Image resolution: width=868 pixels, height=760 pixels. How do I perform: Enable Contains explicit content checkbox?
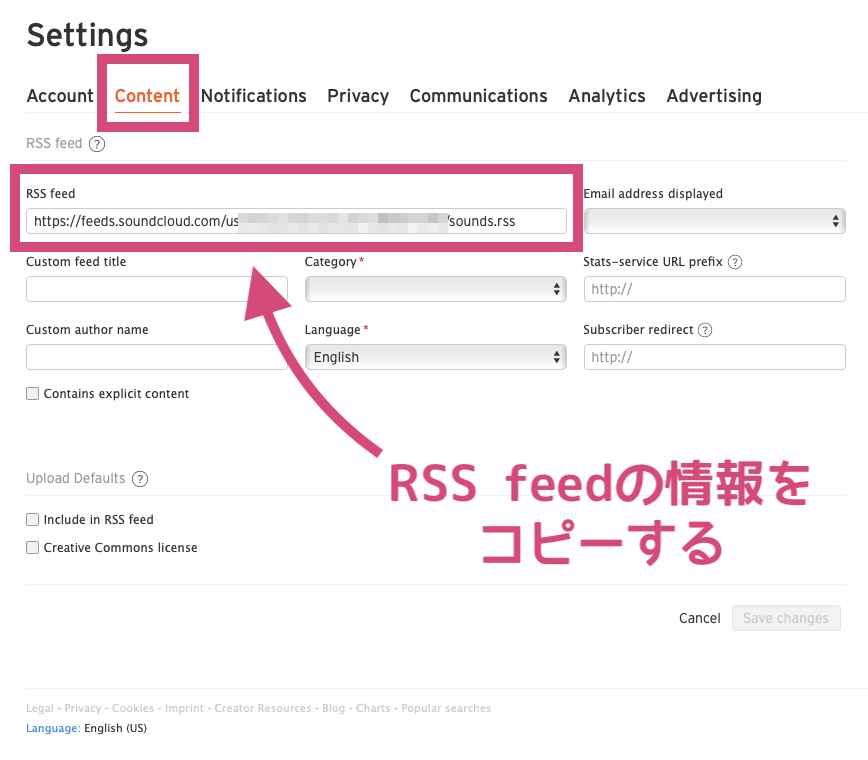click(33, 394)
